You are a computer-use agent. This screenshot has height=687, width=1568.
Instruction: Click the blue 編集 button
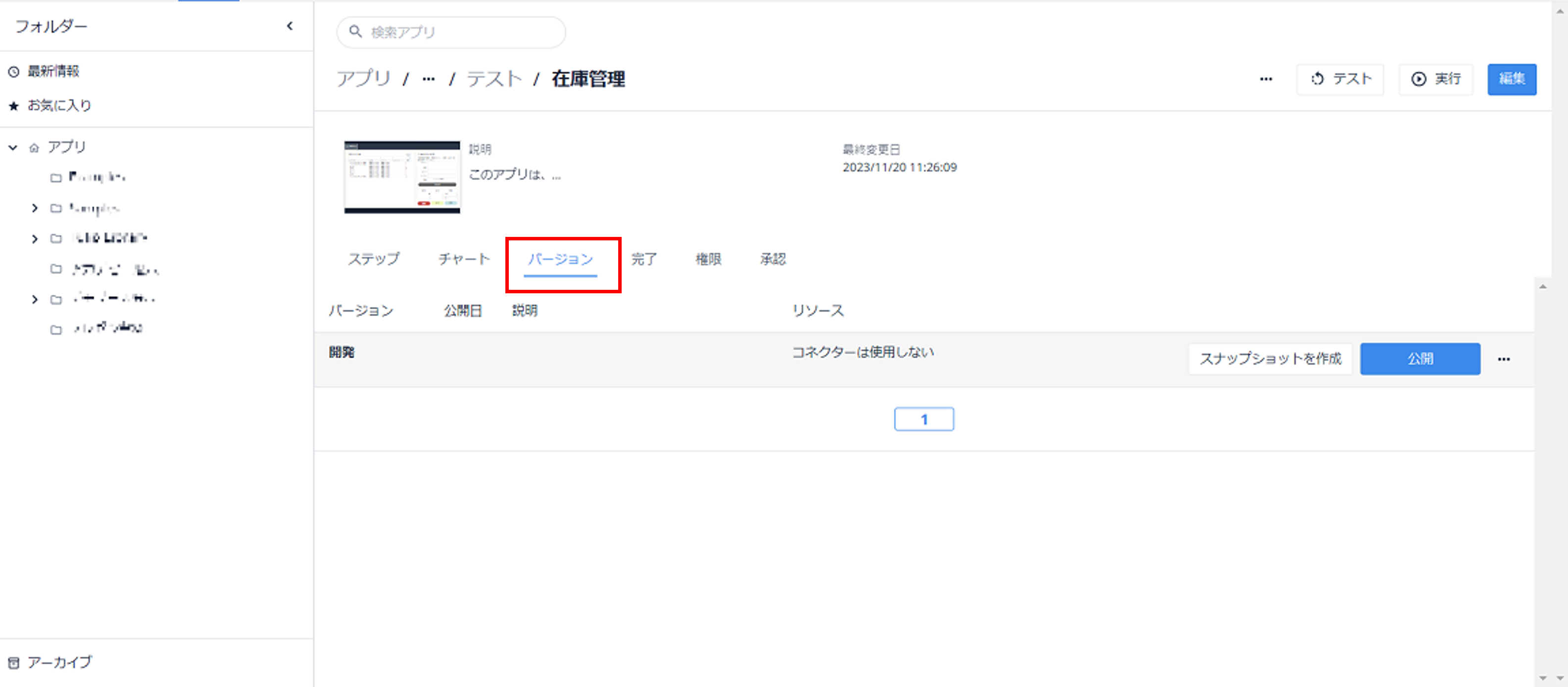1512,79
